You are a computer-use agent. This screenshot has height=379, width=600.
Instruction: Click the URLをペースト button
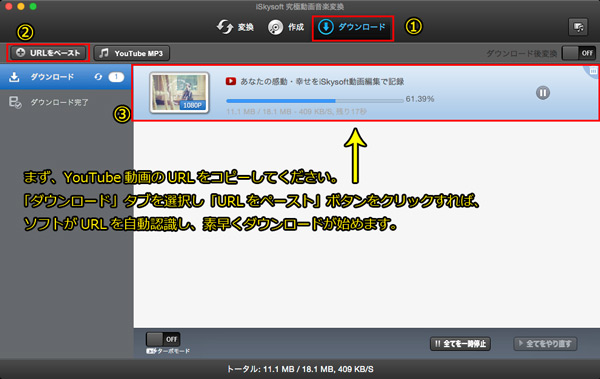point(48,53)
